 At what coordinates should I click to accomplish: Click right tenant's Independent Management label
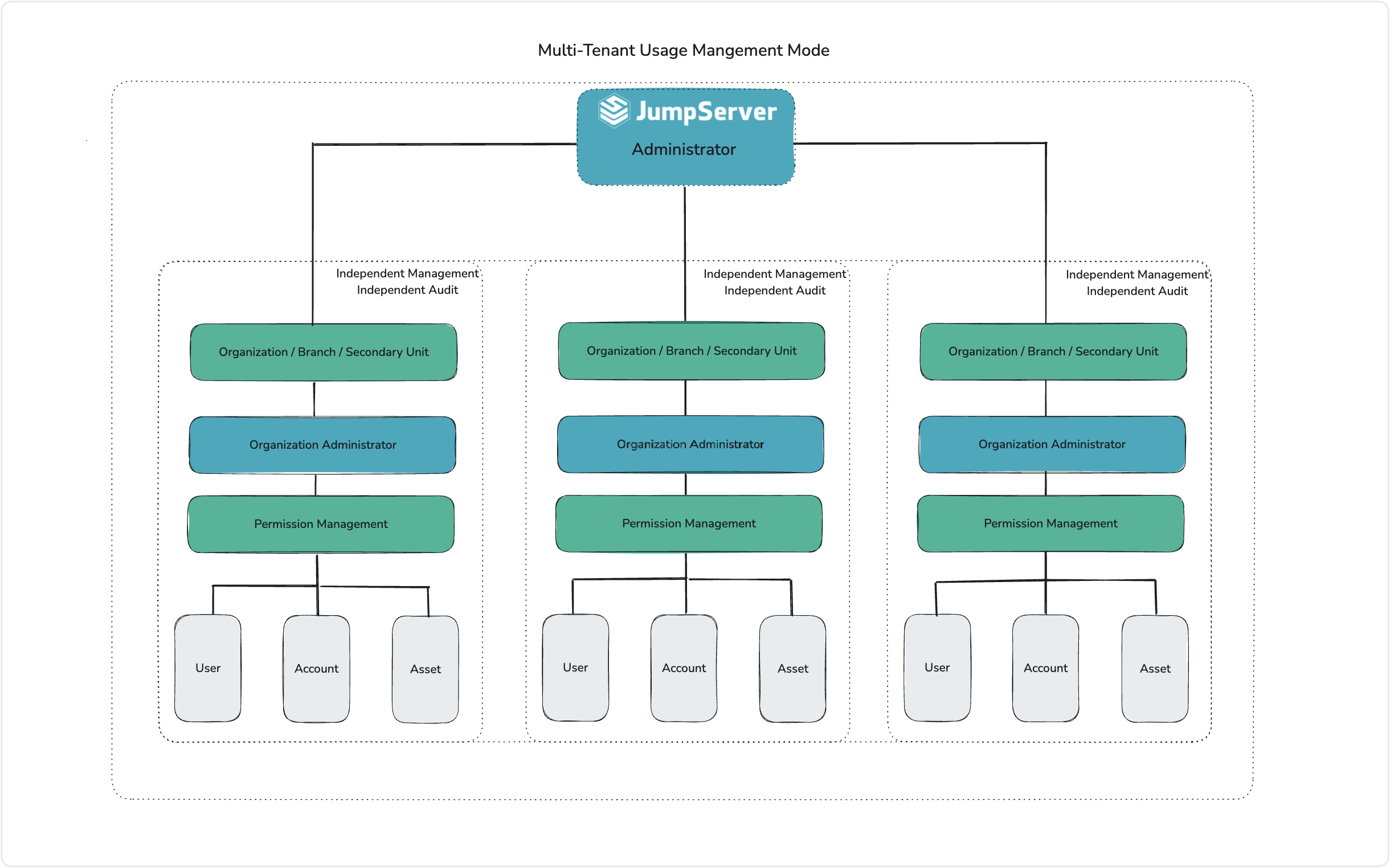point(1137,275)
